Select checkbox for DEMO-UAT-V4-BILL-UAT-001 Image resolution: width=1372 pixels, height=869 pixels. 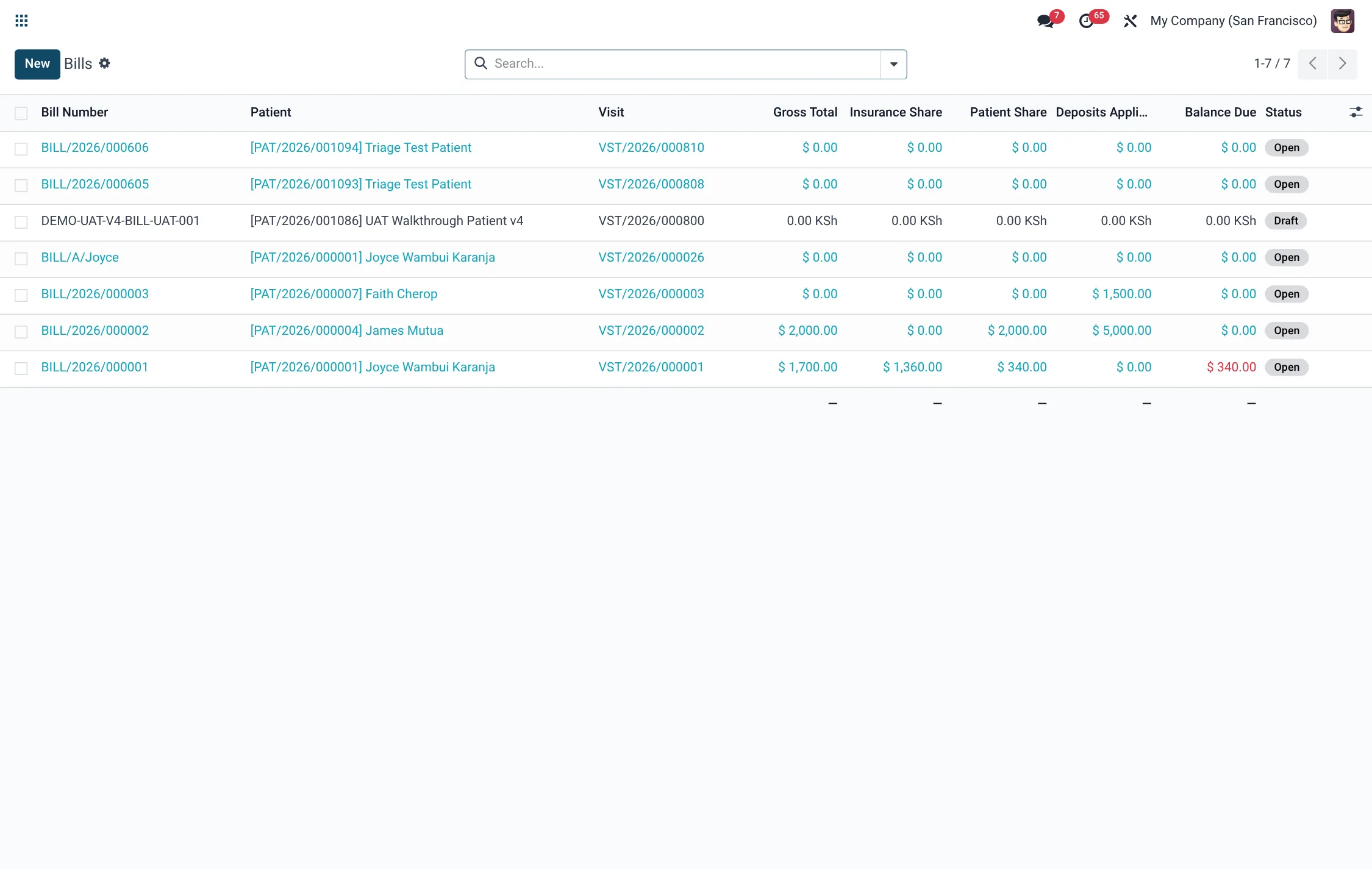(21, 222)
